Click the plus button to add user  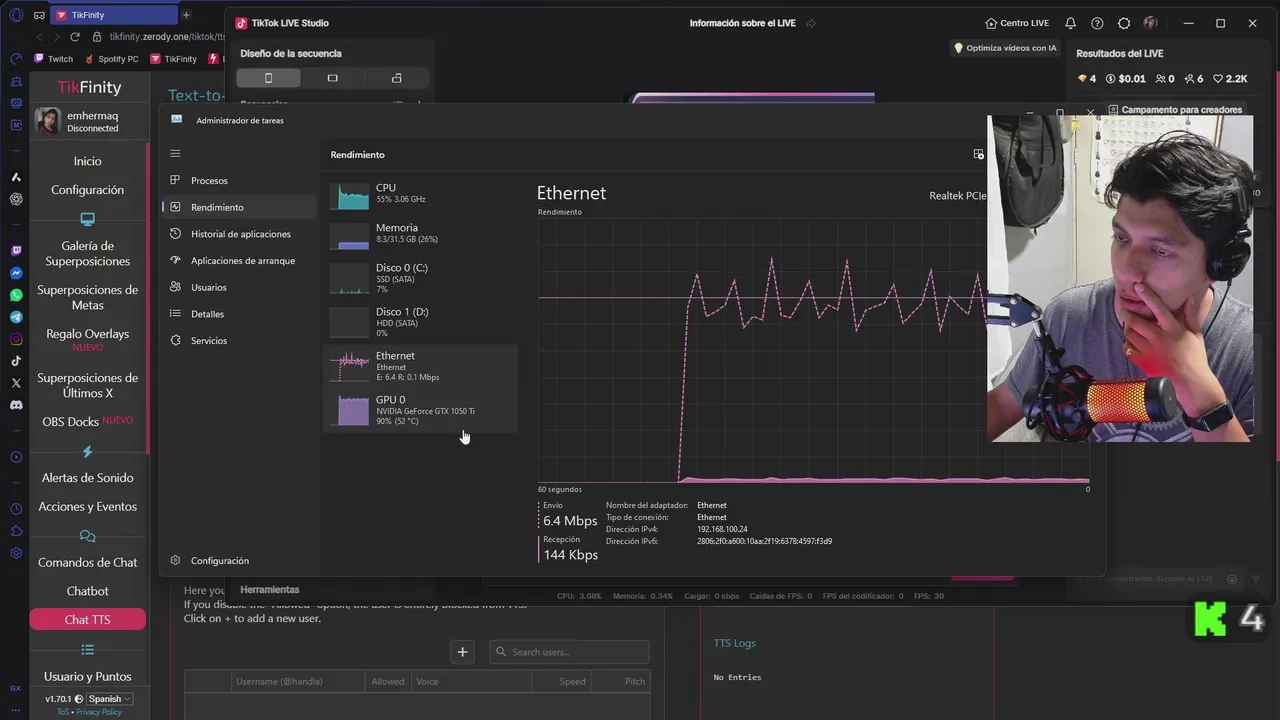tap(462, 652)
